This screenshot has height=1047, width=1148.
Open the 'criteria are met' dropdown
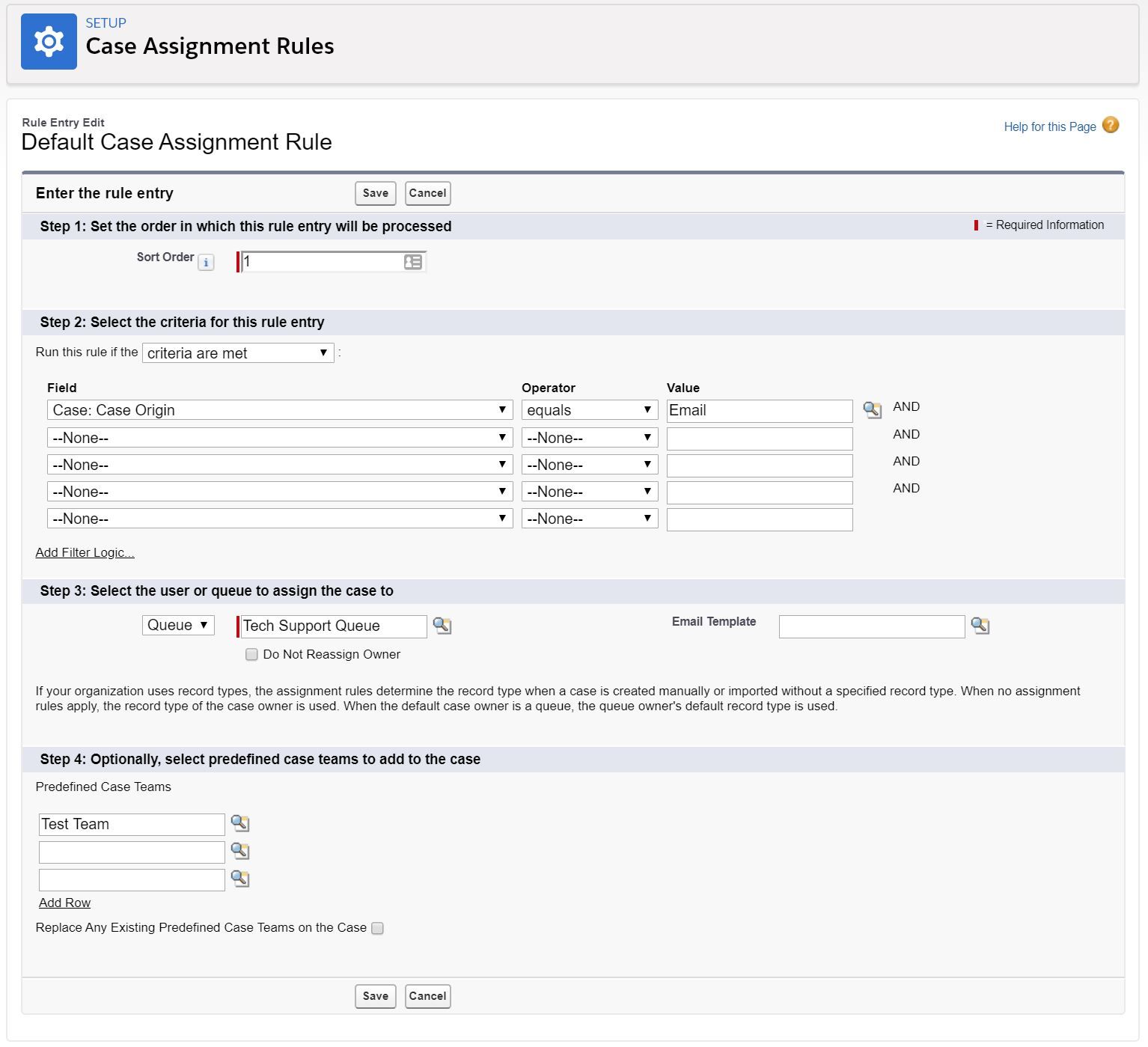[238, 353]
